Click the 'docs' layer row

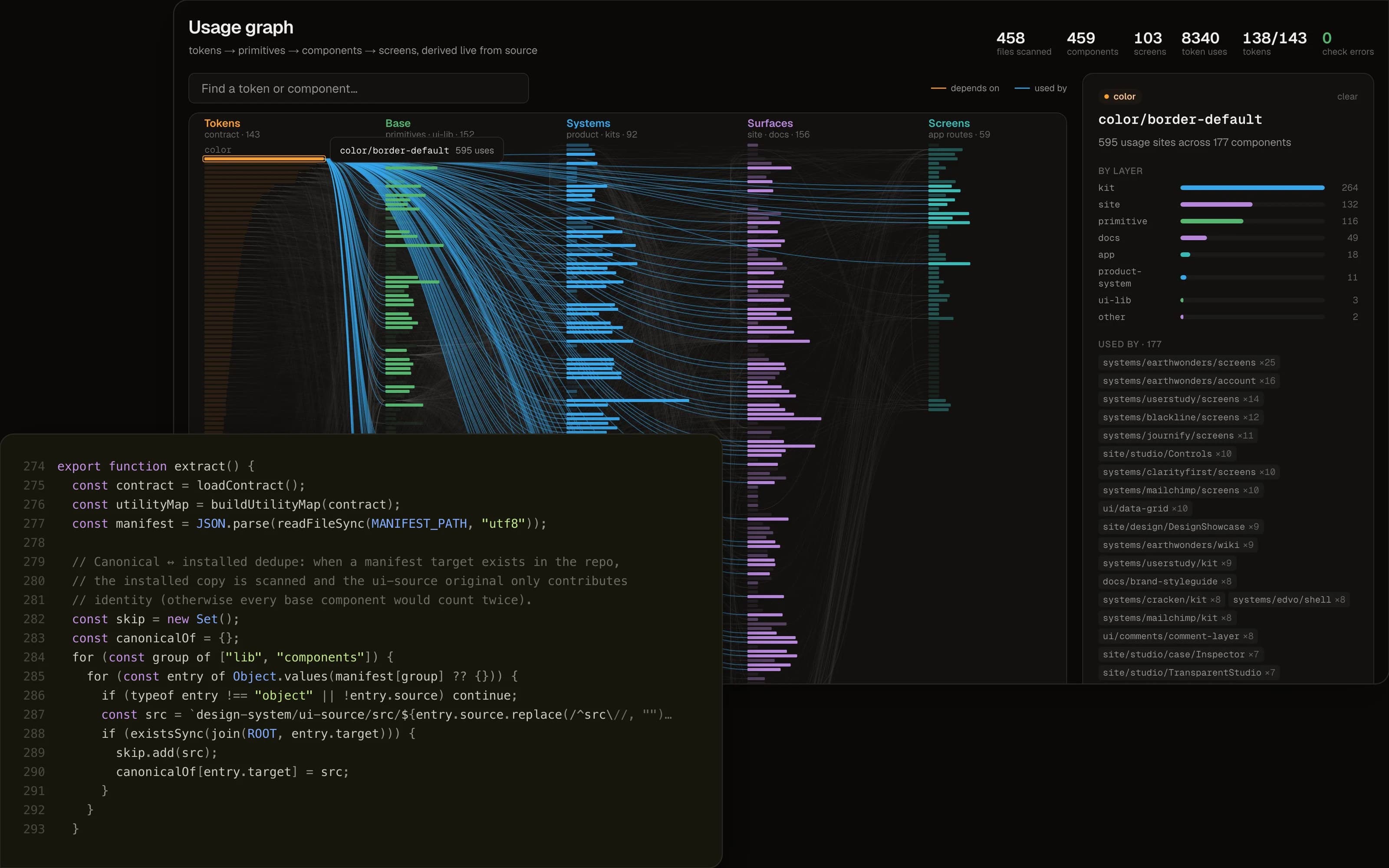click(x=1228, y=238)
